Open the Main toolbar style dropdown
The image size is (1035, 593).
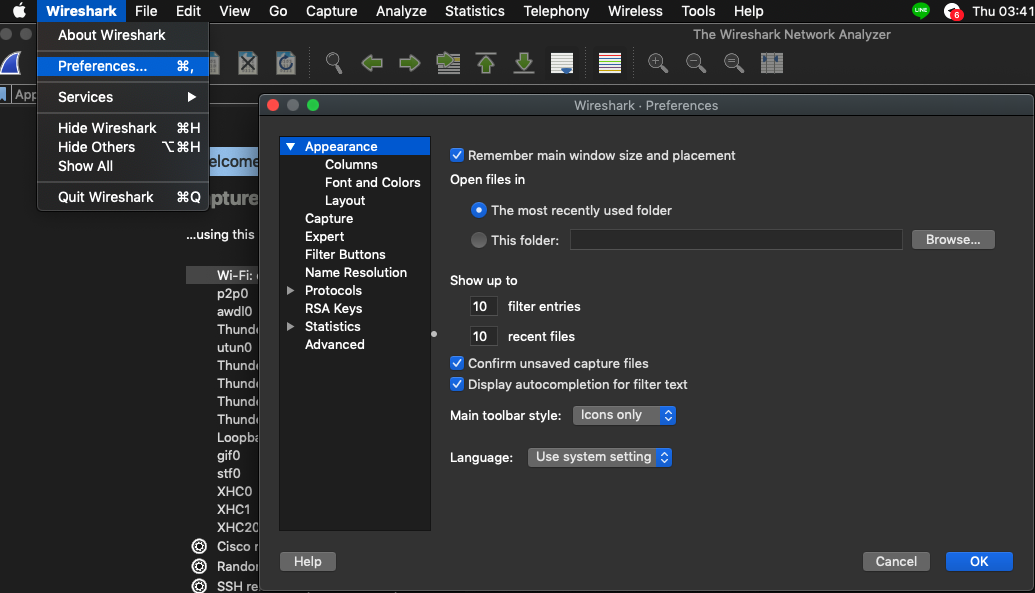pyautogui.click(x=624, y=415)
